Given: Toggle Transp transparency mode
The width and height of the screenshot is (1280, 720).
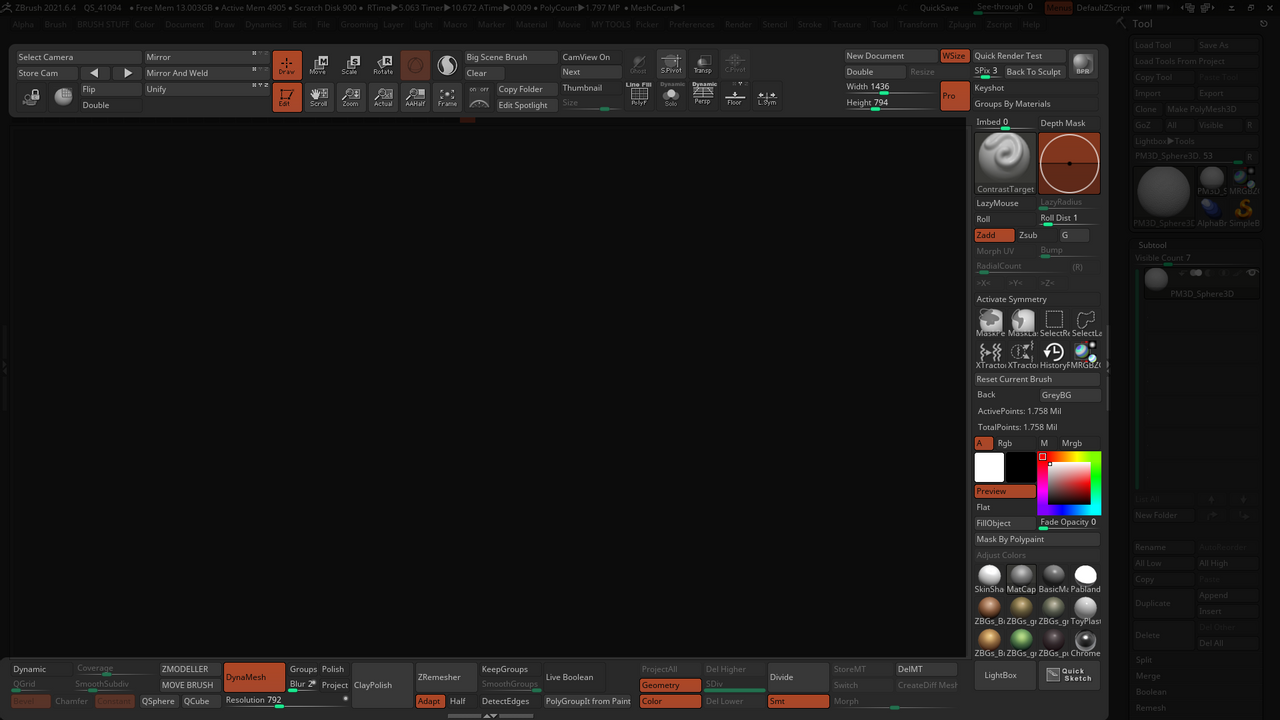Looking at the screenshot, I should point(703,64).
